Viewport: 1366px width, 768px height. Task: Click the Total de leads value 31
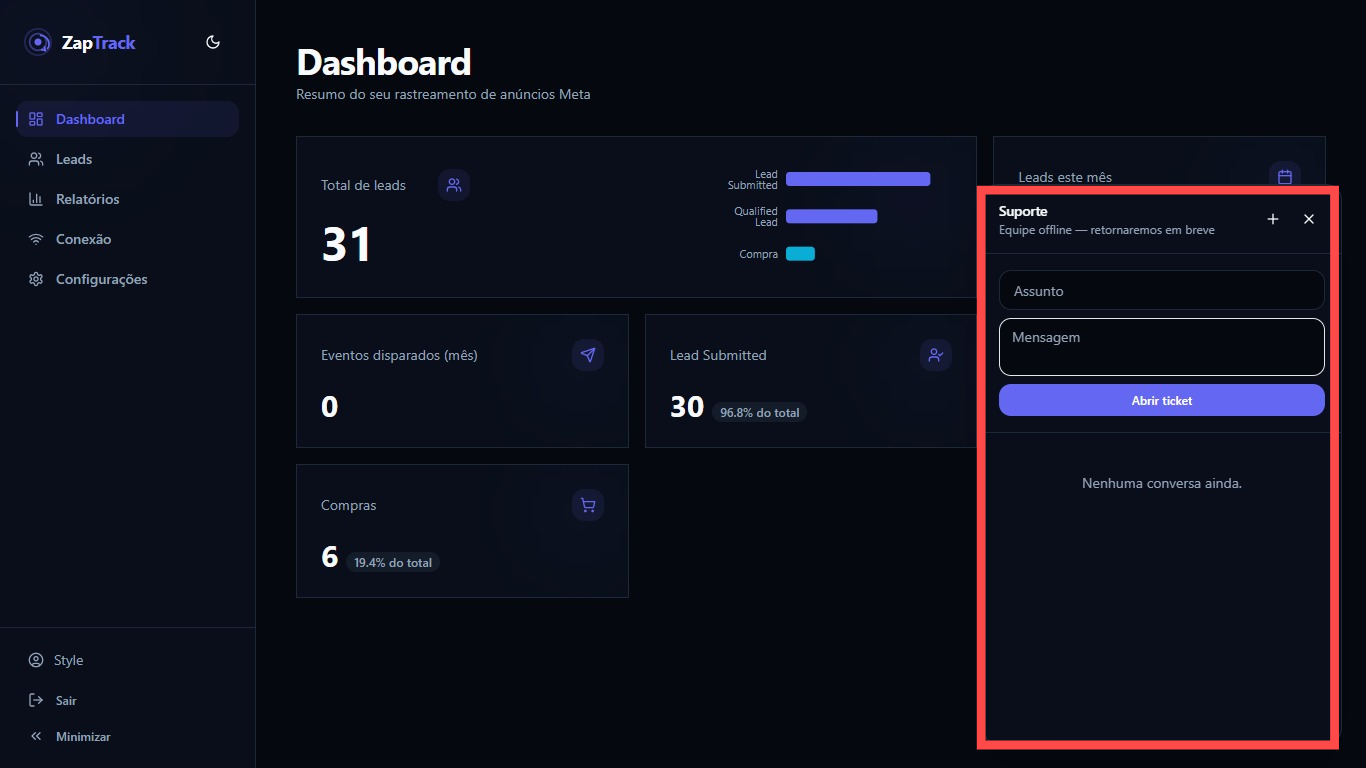point(347,244)
